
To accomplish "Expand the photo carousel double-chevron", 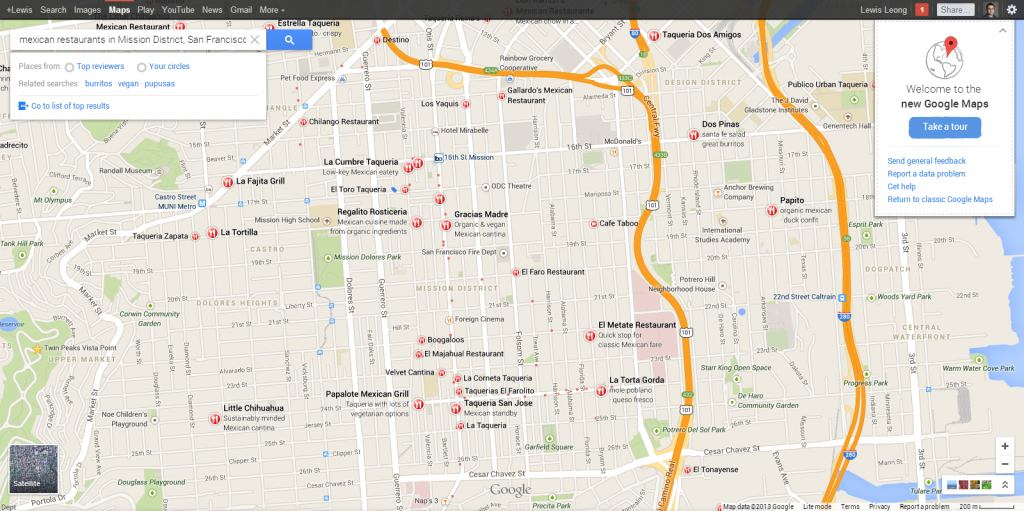I will point(1005,485).
